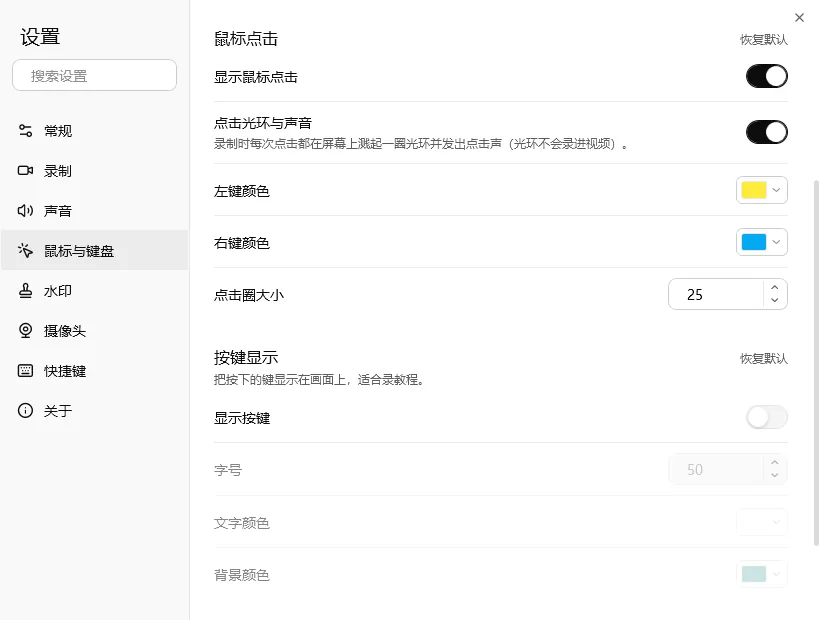Click the 点击圈大小 value field 25
This screenshot has width=820, height=620.
click(x=715, y=294)
